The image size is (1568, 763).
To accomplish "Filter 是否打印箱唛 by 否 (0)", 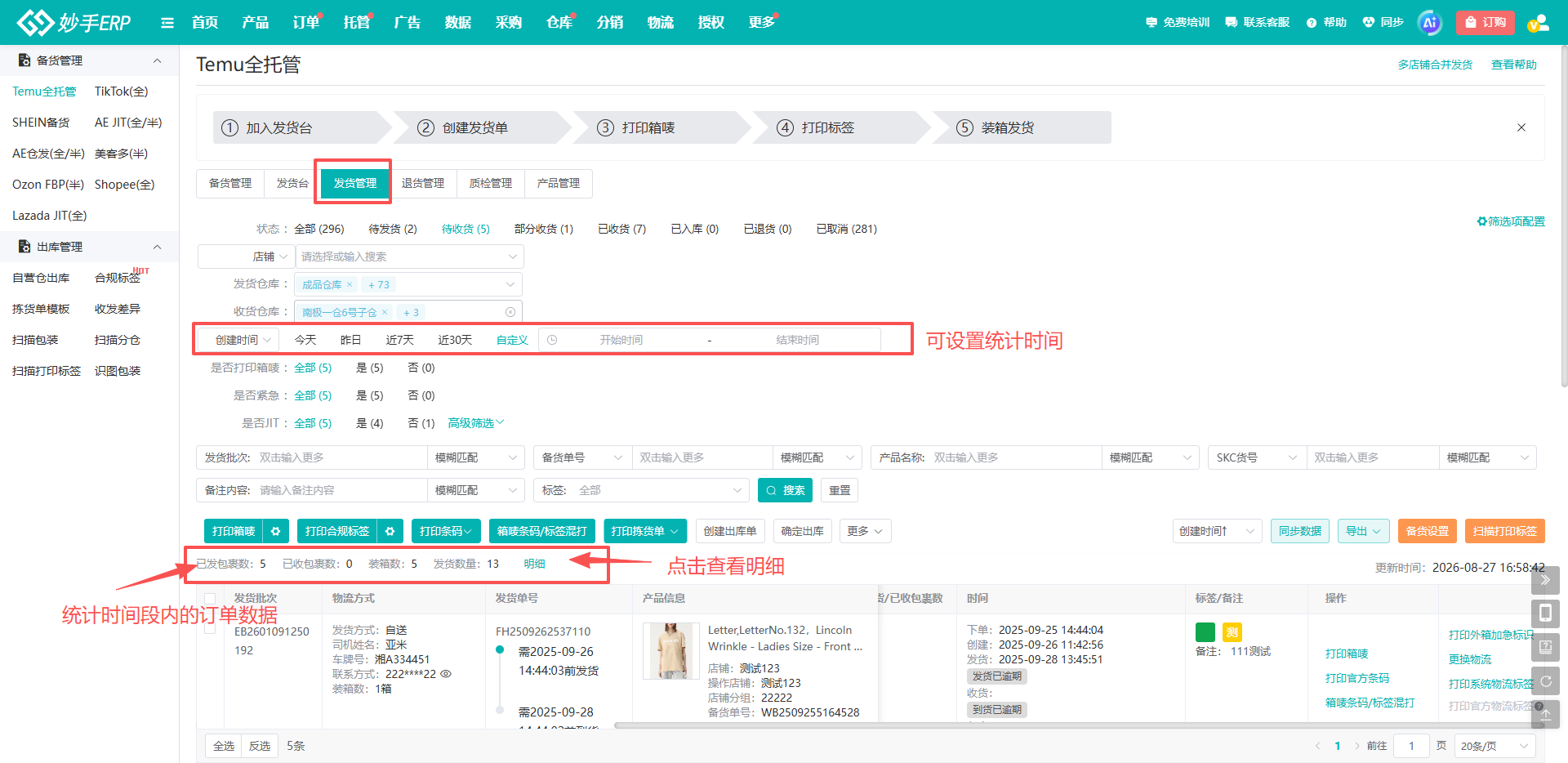I will pyautogui.click(x=421, y=368).
